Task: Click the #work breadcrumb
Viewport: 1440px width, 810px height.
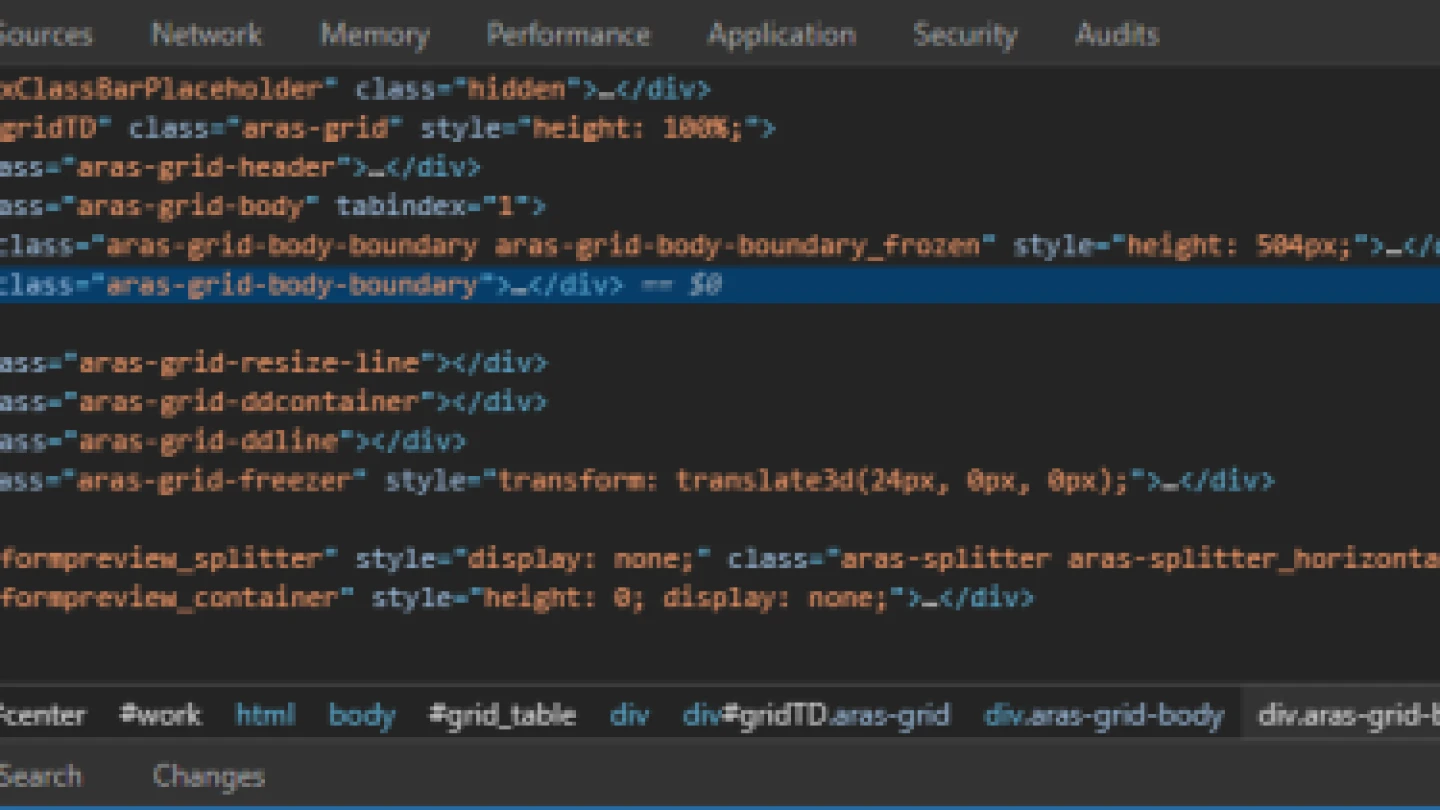Action: click(160, 715)
